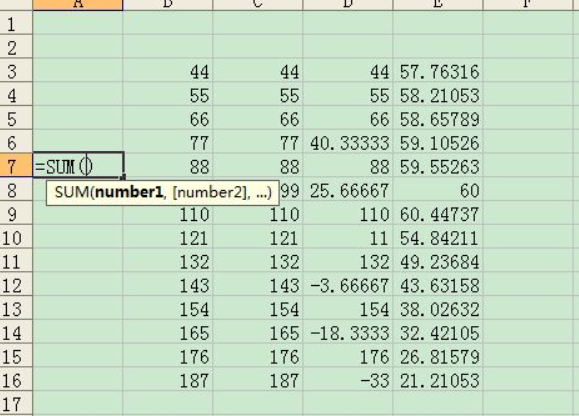This screenshot has width=579, height=416.
Task: Select cell D16 showing -33
Action: tap(348, 380)
